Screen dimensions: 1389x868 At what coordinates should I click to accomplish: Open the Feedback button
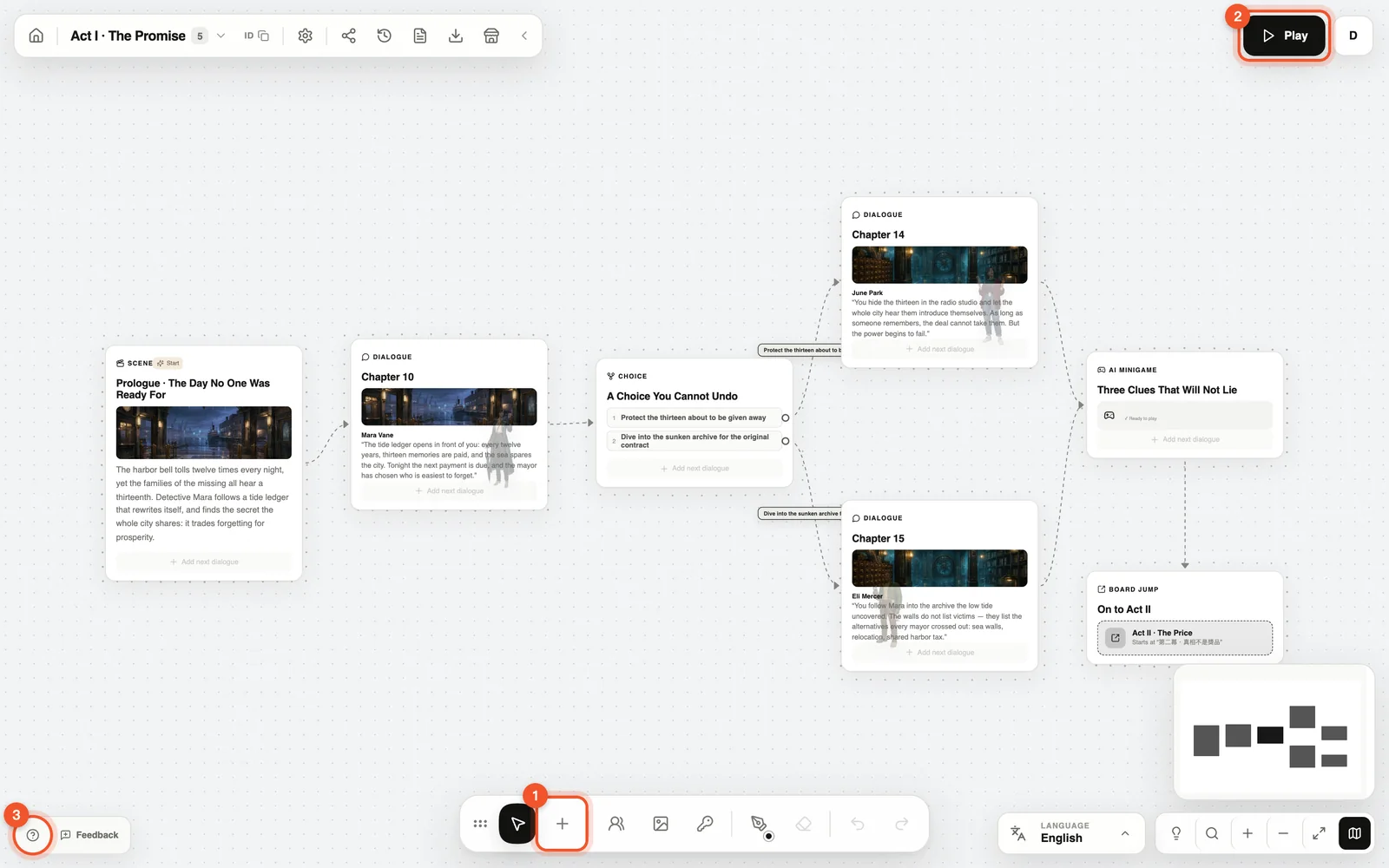[90, 835]
